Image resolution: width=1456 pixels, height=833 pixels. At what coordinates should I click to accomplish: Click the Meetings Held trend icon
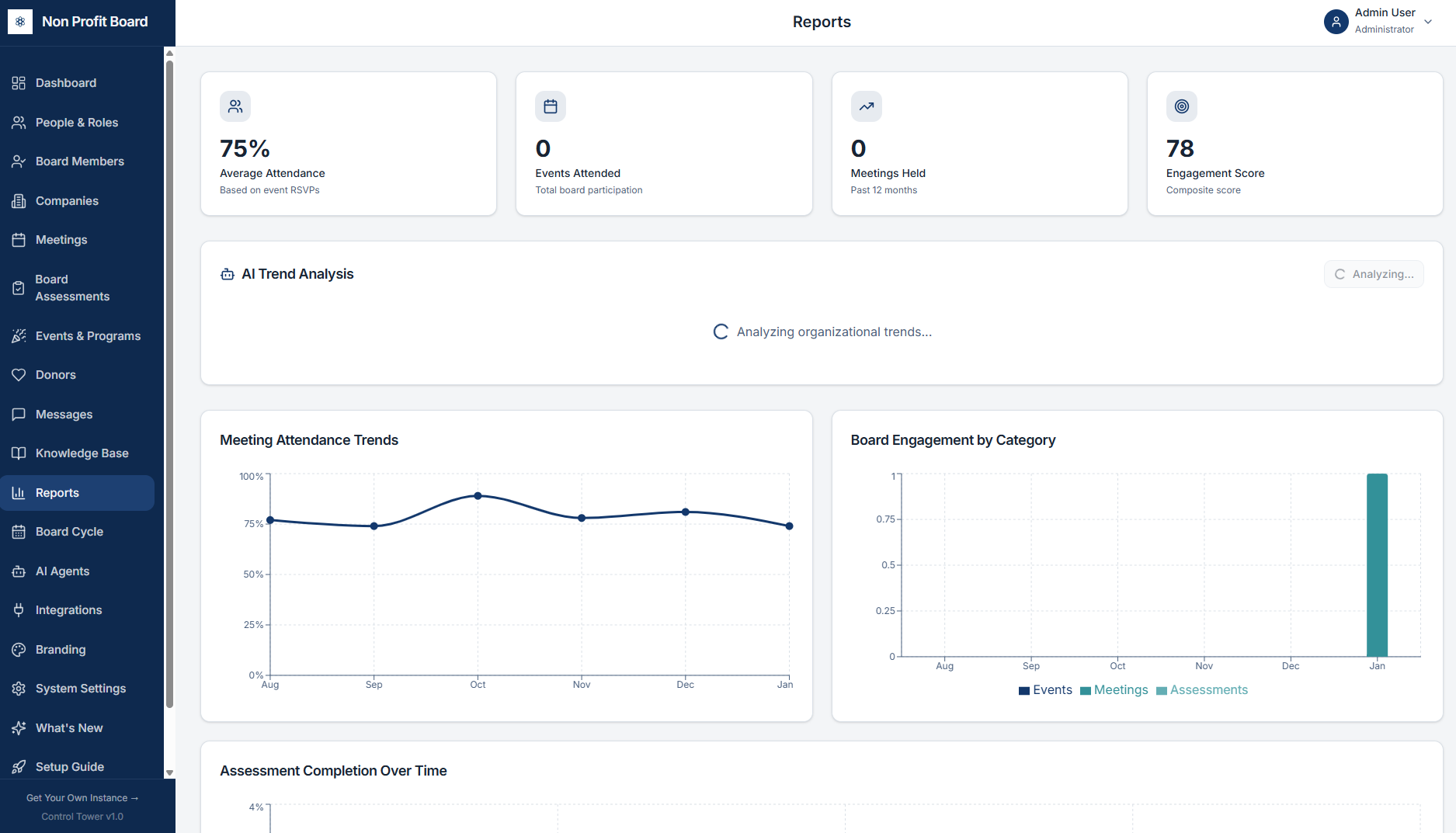pyautogui.click(x=867, y=106)
